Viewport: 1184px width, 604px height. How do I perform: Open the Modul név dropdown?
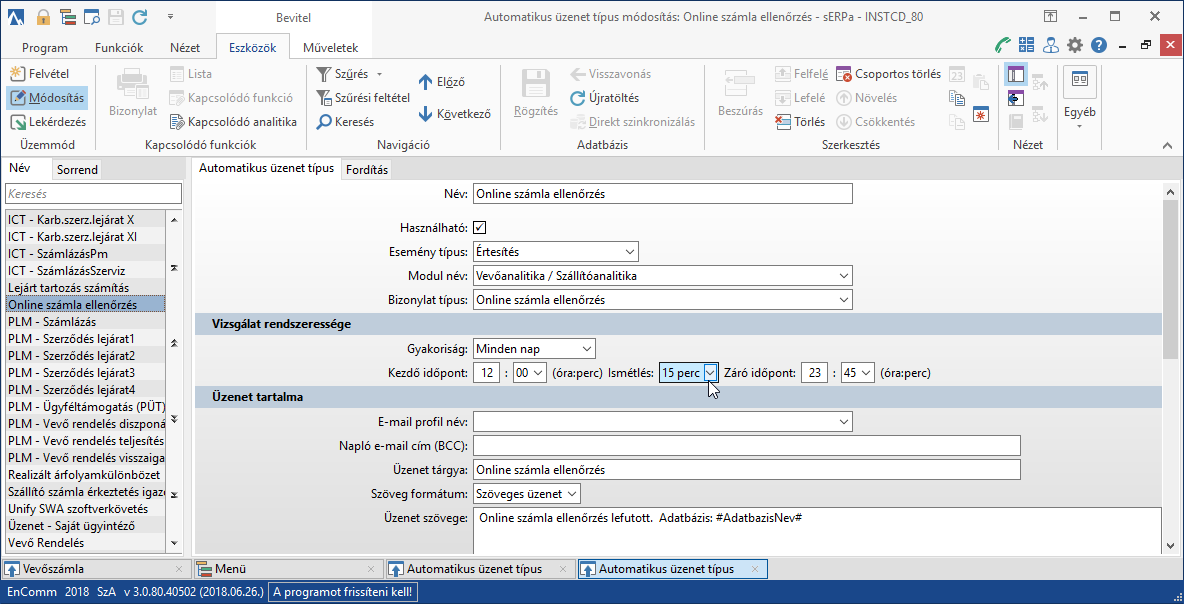843,276
